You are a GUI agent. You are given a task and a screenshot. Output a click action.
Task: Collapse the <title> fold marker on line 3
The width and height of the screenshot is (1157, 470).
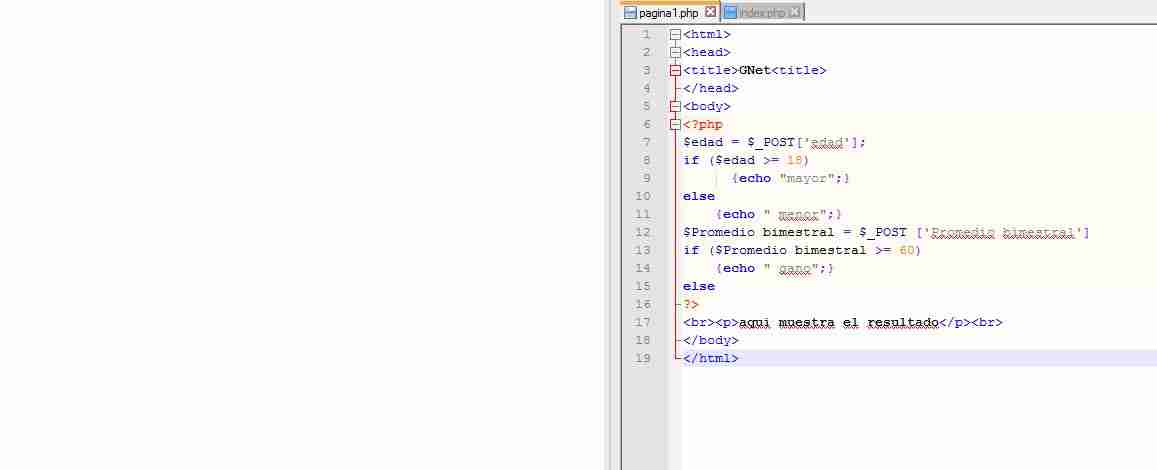tap(675, 71)
